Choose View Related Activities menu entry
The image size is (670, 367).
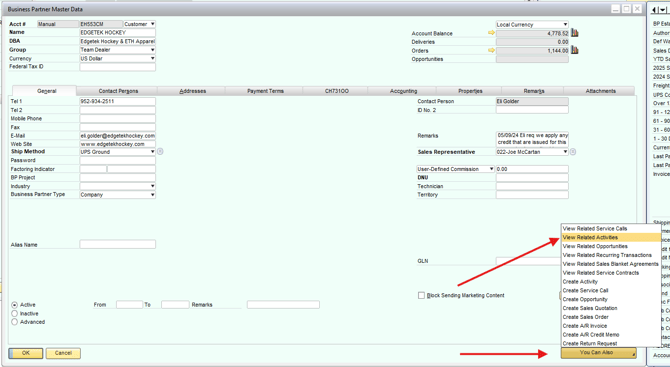[x=611, y=238]
